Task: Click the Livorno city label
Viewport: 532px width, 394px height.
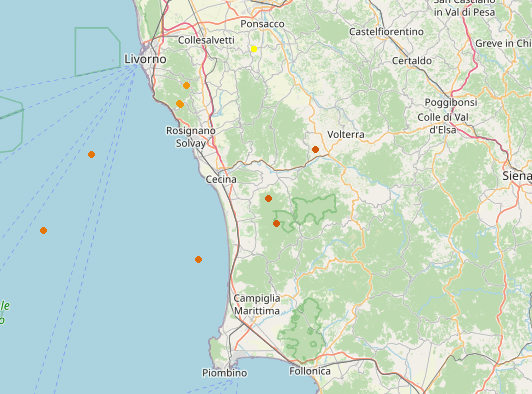Action: click(145, 59)
